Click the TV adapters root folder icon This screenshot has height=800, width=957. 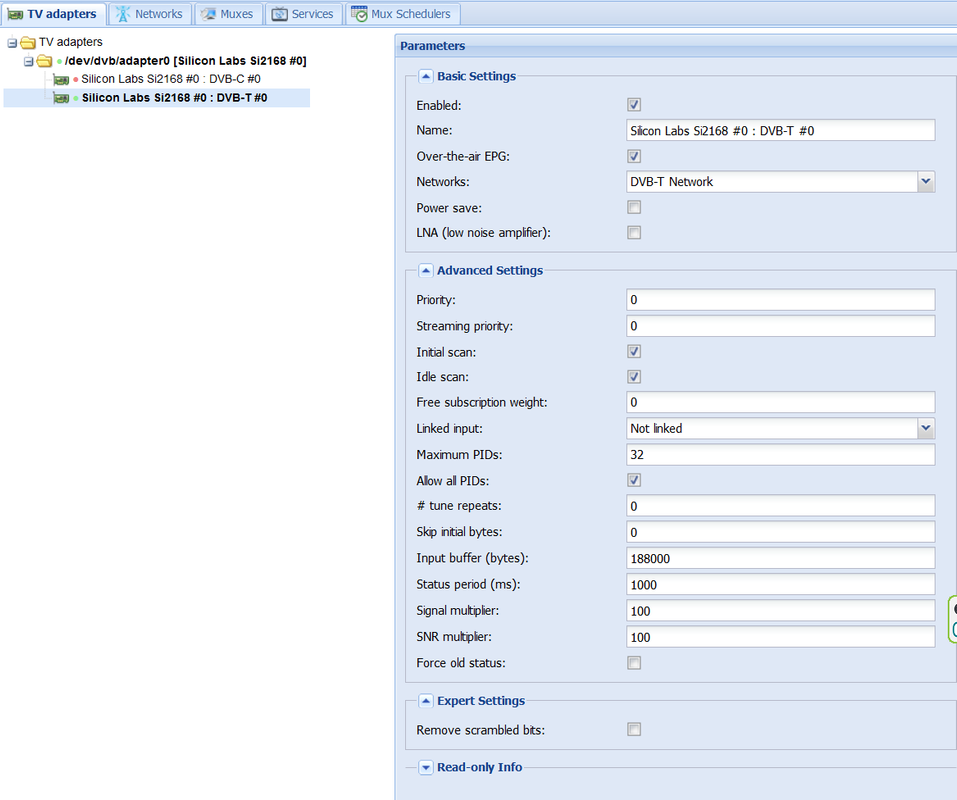coord(28,42)
